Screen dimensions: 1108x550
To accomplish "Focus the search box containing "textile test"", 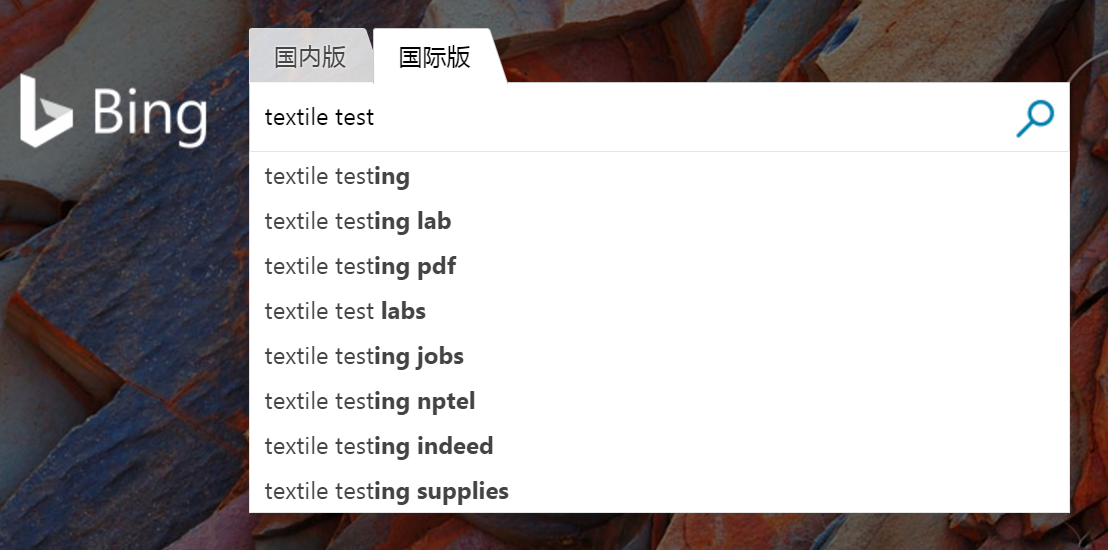I will pyautogui.click(x=600, y=118).
